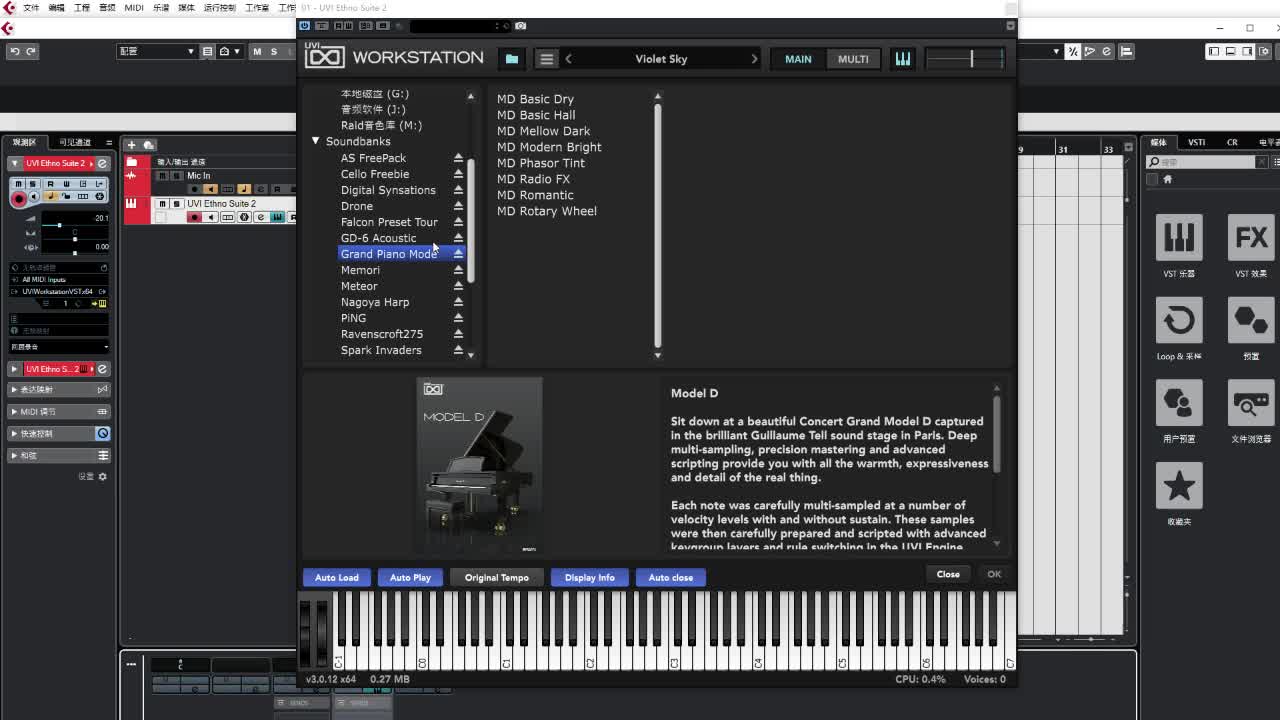Screen dimensions: 1280x720
Task: Open the UVI Workstation browser folder icon
Action: 512,59
